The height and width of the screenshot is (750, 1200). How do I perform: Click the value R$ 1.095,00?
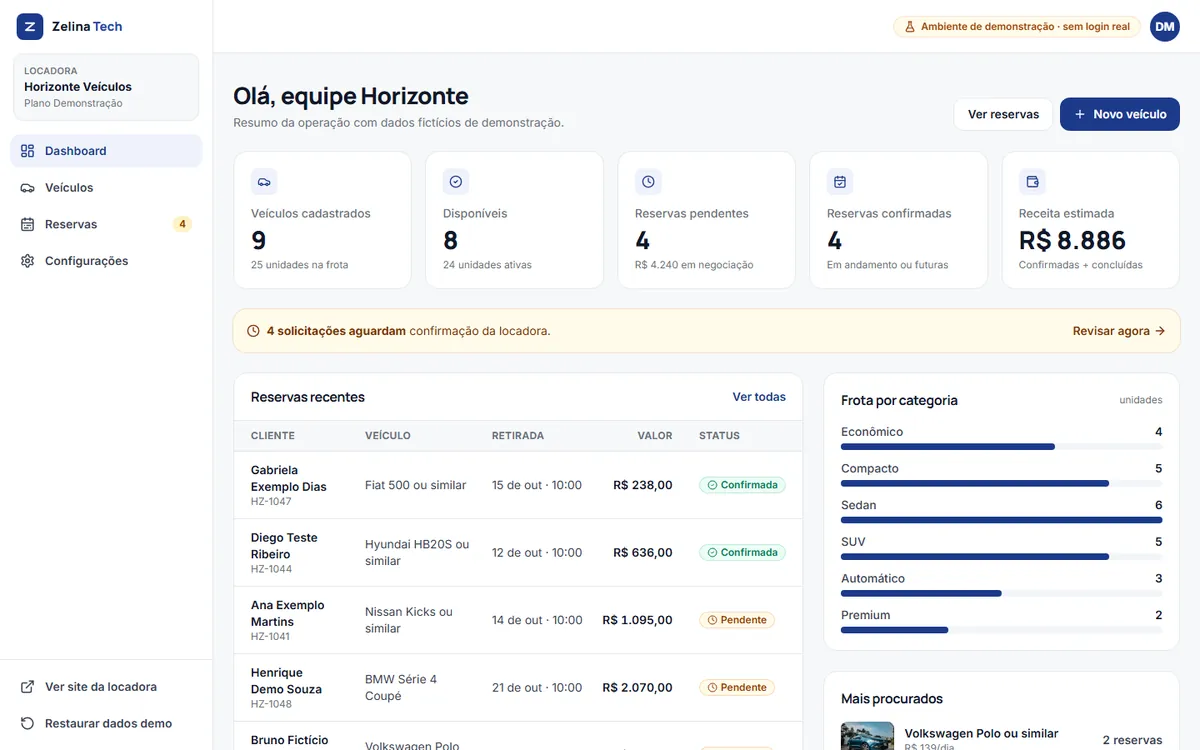(x=638, y=620)
